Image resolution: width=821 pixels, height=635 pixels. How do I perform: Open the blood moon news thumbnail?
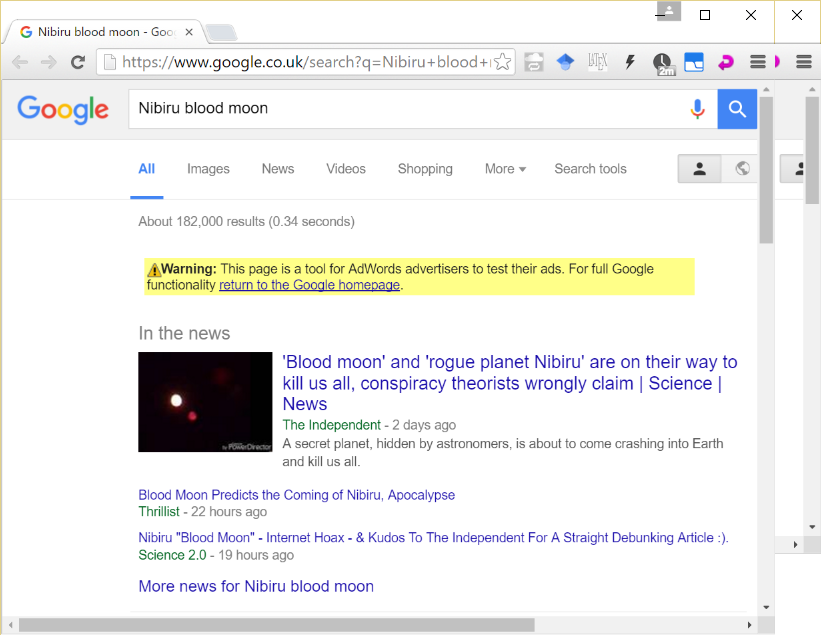click(205, 402)
